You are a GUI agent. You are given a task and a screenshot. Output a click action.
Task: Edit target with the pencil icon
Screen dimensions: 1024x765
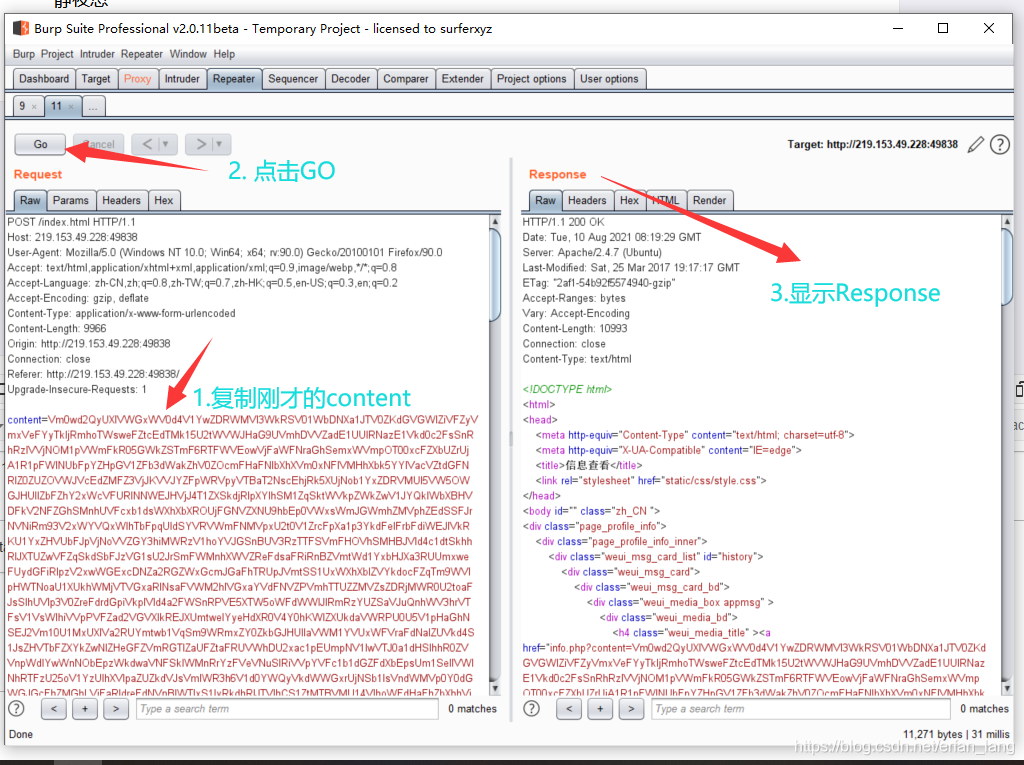tap(976, 144)
